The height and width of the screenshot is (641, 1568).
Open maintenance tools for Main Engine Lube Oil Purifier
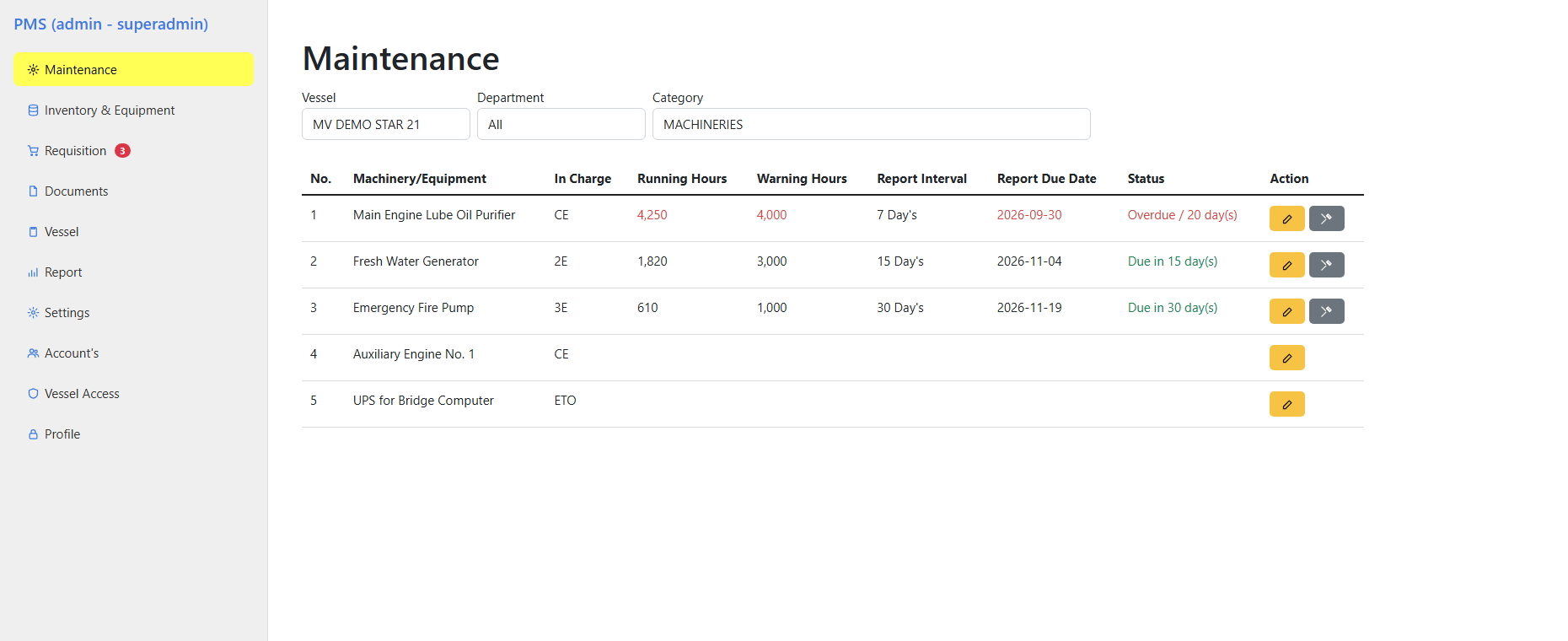coord(1326,218)
